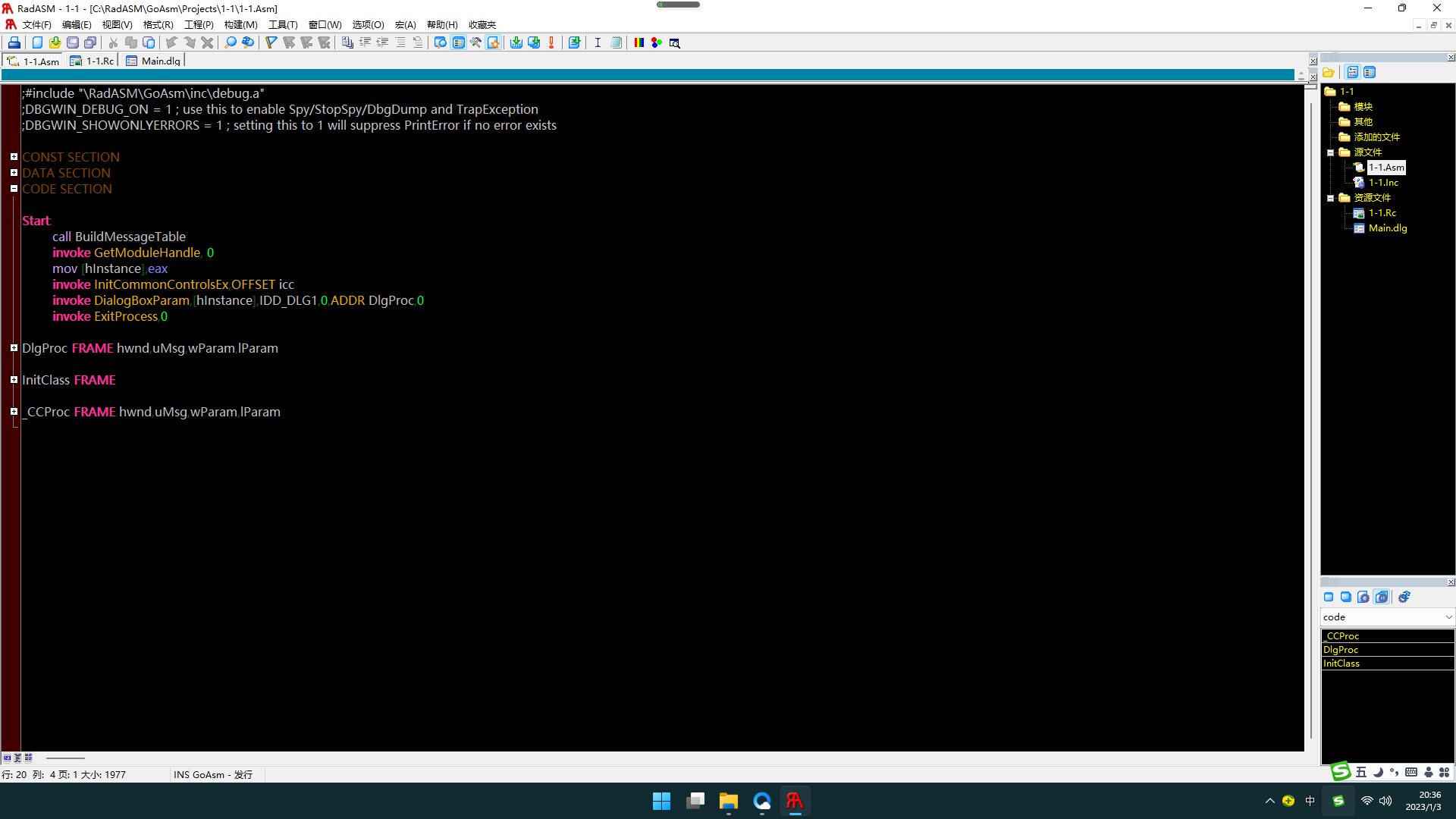Toggle the highlighted properties gear-pages button

pyautogui.click(x=1382, y=597)
